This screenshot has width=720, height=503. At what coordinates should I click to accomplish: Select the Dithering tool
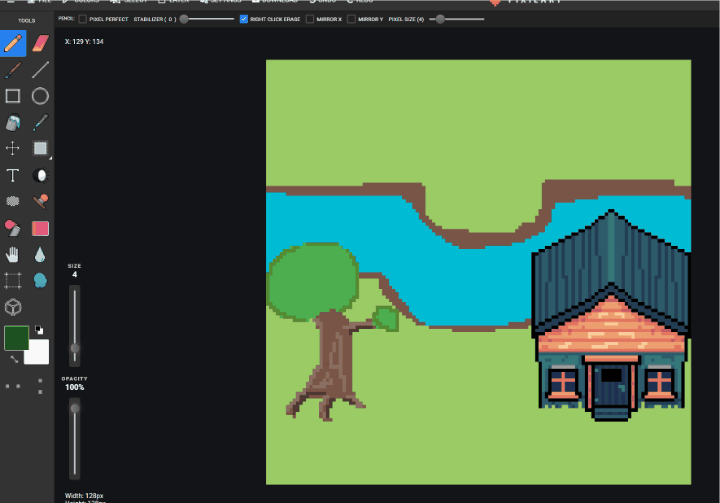pyautogui.click(x=13, y=201)
